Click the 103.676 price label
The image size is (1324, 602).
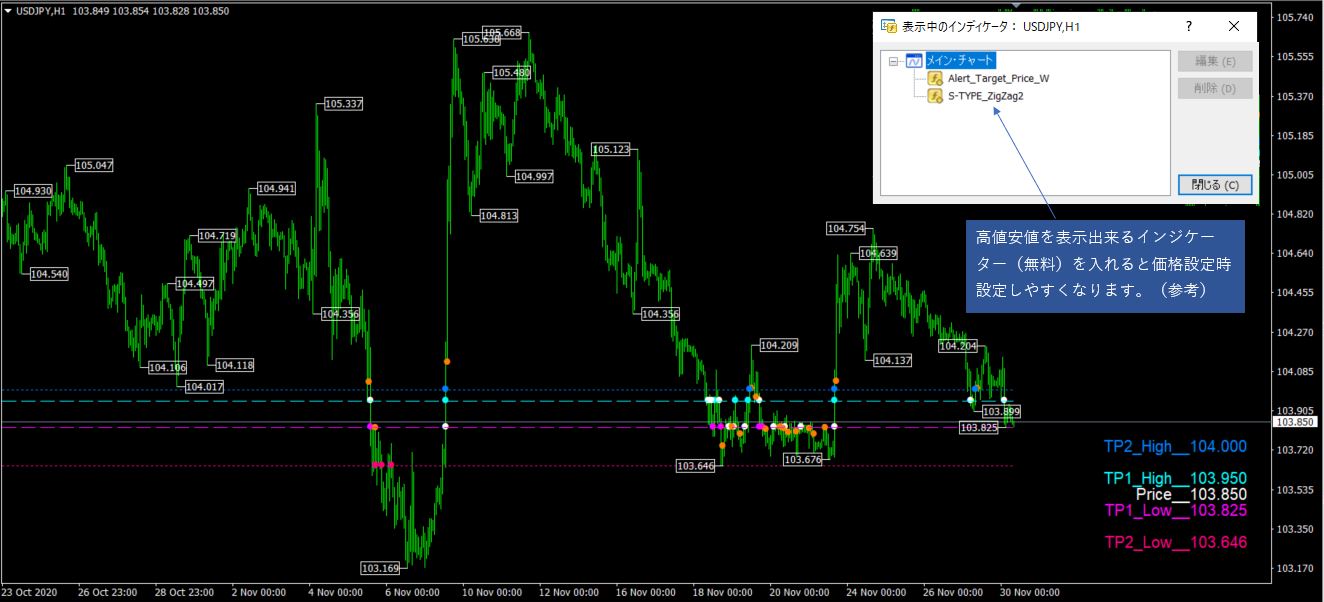802,460
